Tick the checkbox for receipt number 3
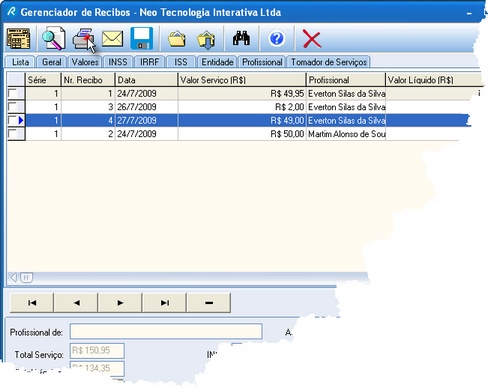The image size is (488, 391). (13, 107)
